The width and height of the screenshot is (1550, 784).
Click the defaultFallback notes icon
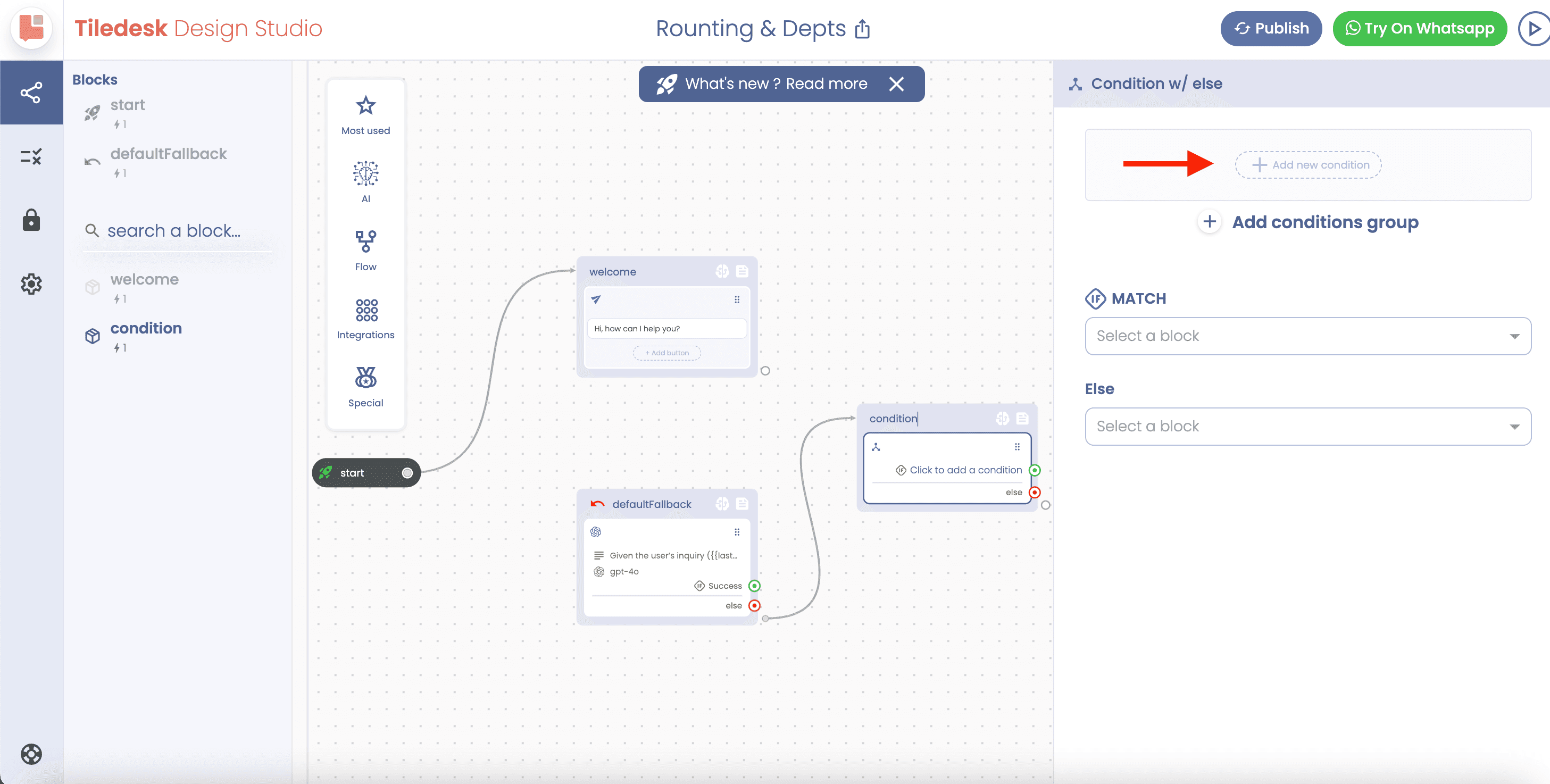point(742,504)
